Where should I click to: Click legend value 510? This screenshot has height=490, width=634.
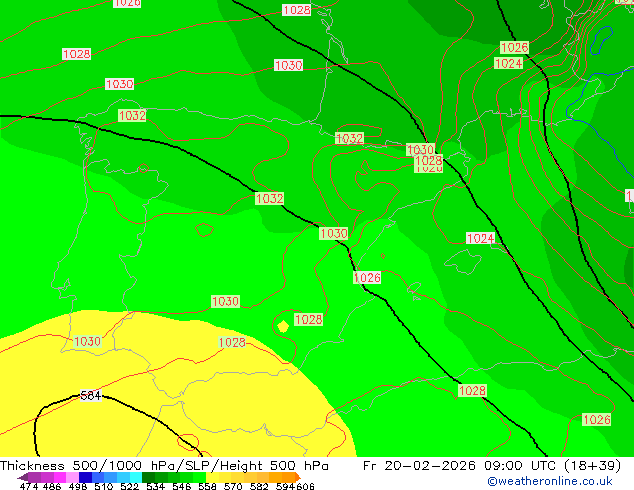point(104,486)
